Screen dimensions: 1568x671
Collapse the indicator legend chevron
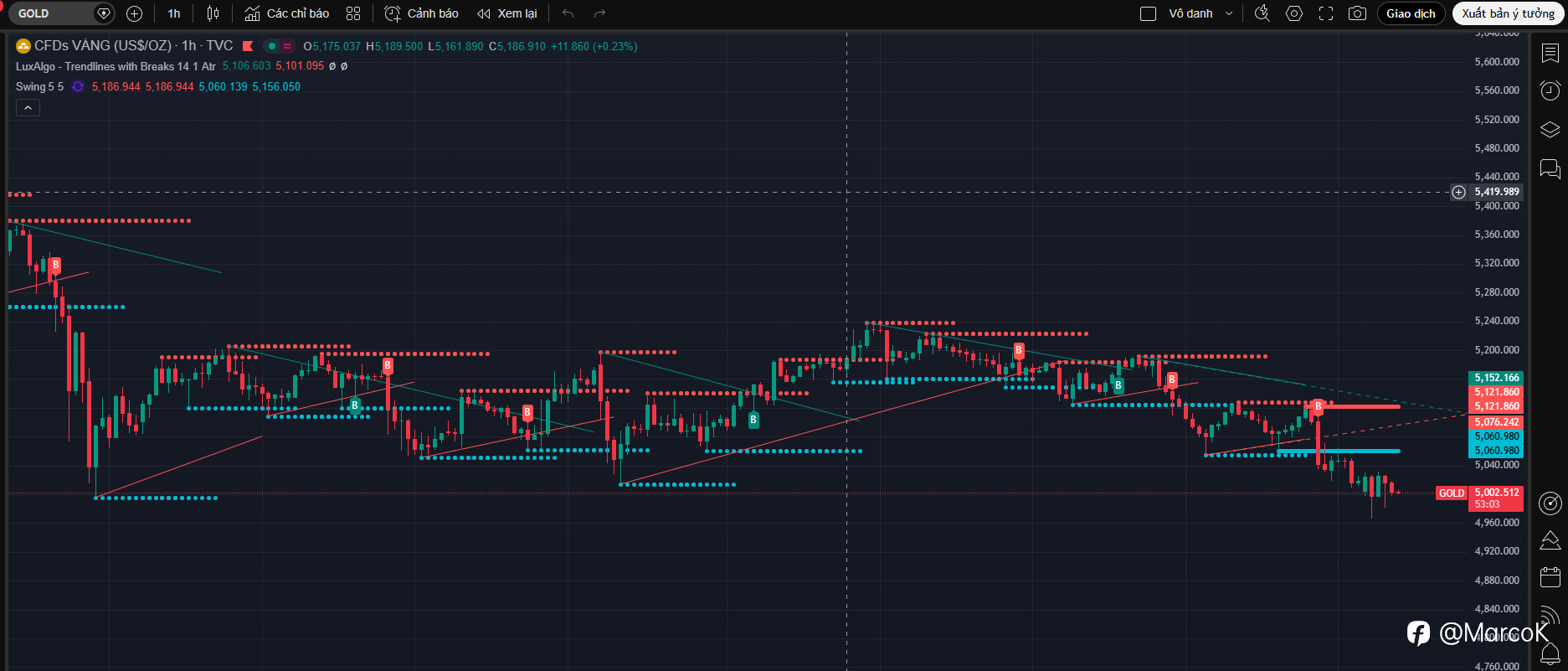[x=28, y=108]
